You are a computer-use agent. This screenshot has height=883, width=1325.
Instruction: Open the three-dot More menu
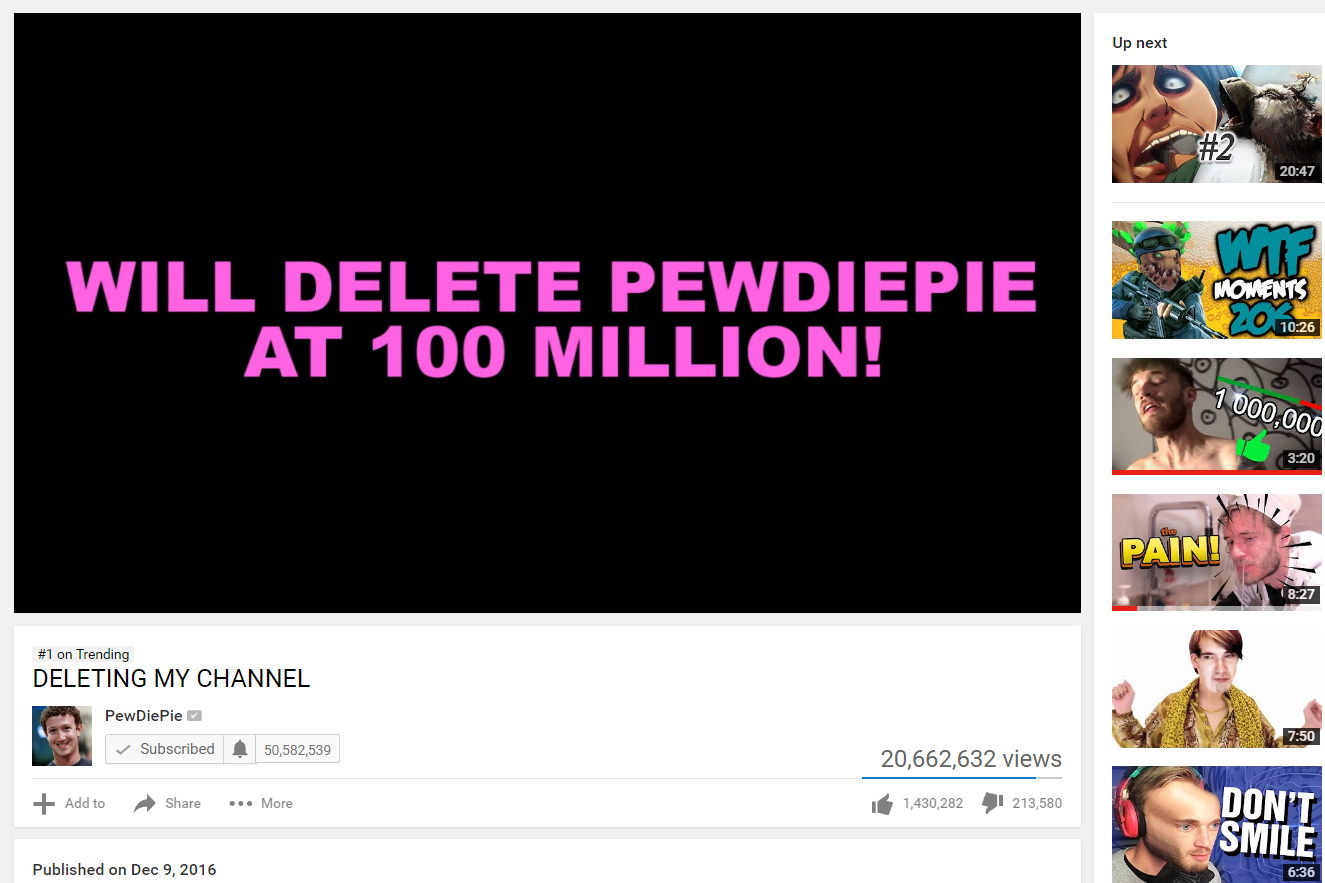[240, 803]
